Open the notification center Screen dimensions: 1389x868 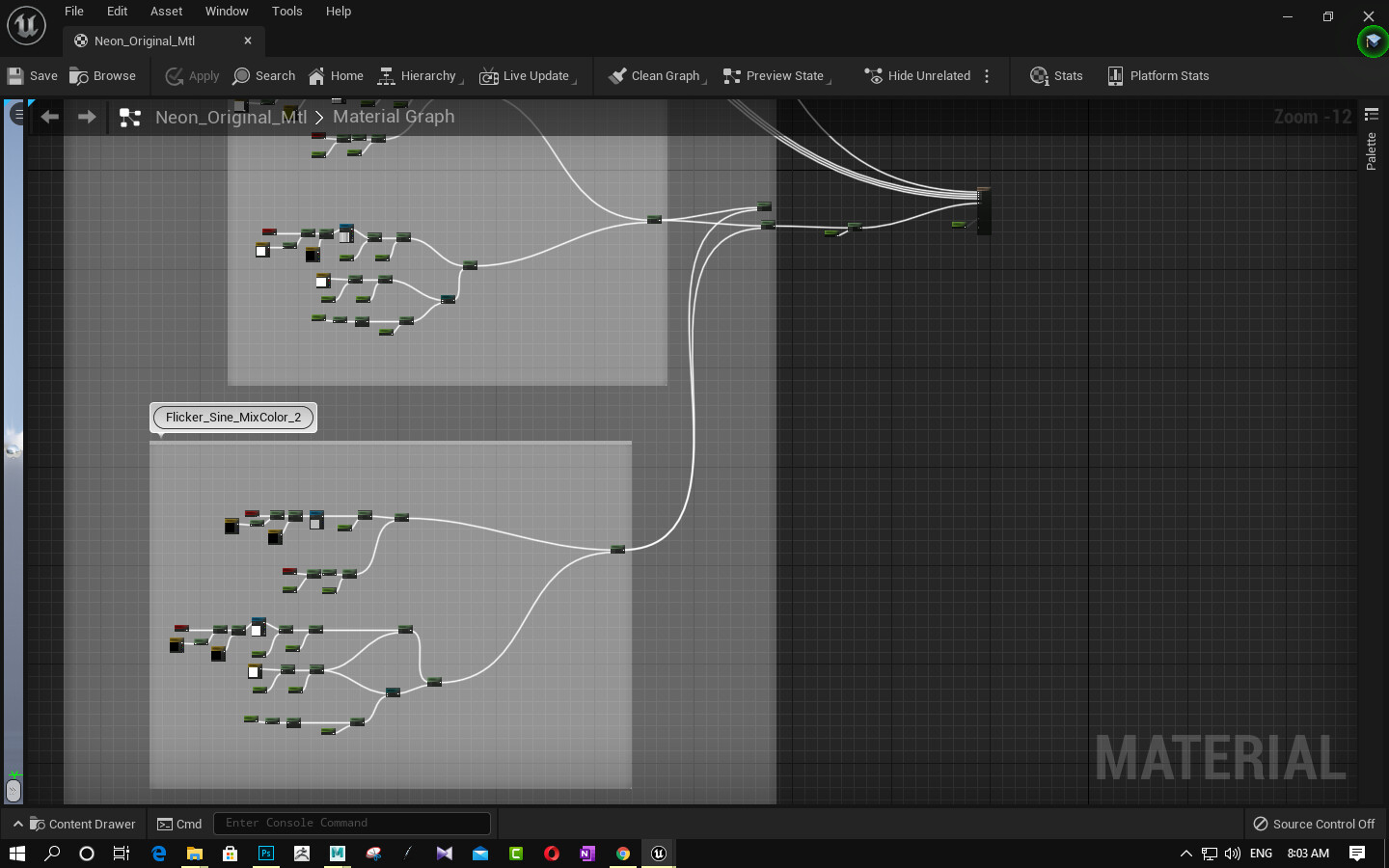(1357, 854)
